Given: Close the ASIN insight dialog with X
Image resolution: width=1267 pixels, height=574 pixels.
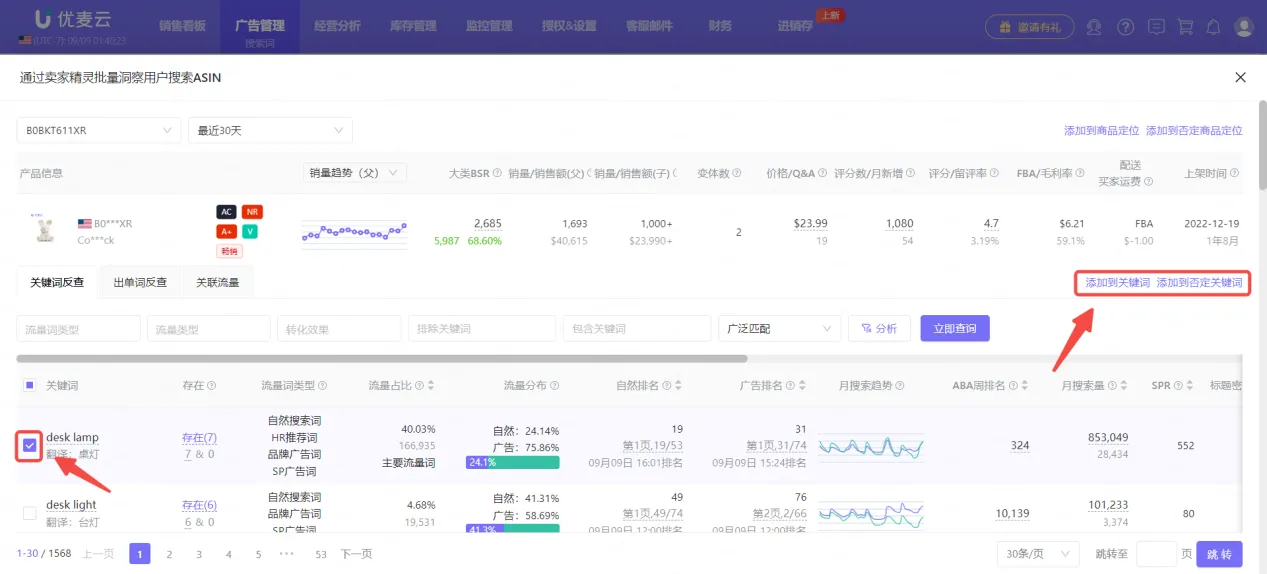Looking at the screenshot, I should point(1240,77).
